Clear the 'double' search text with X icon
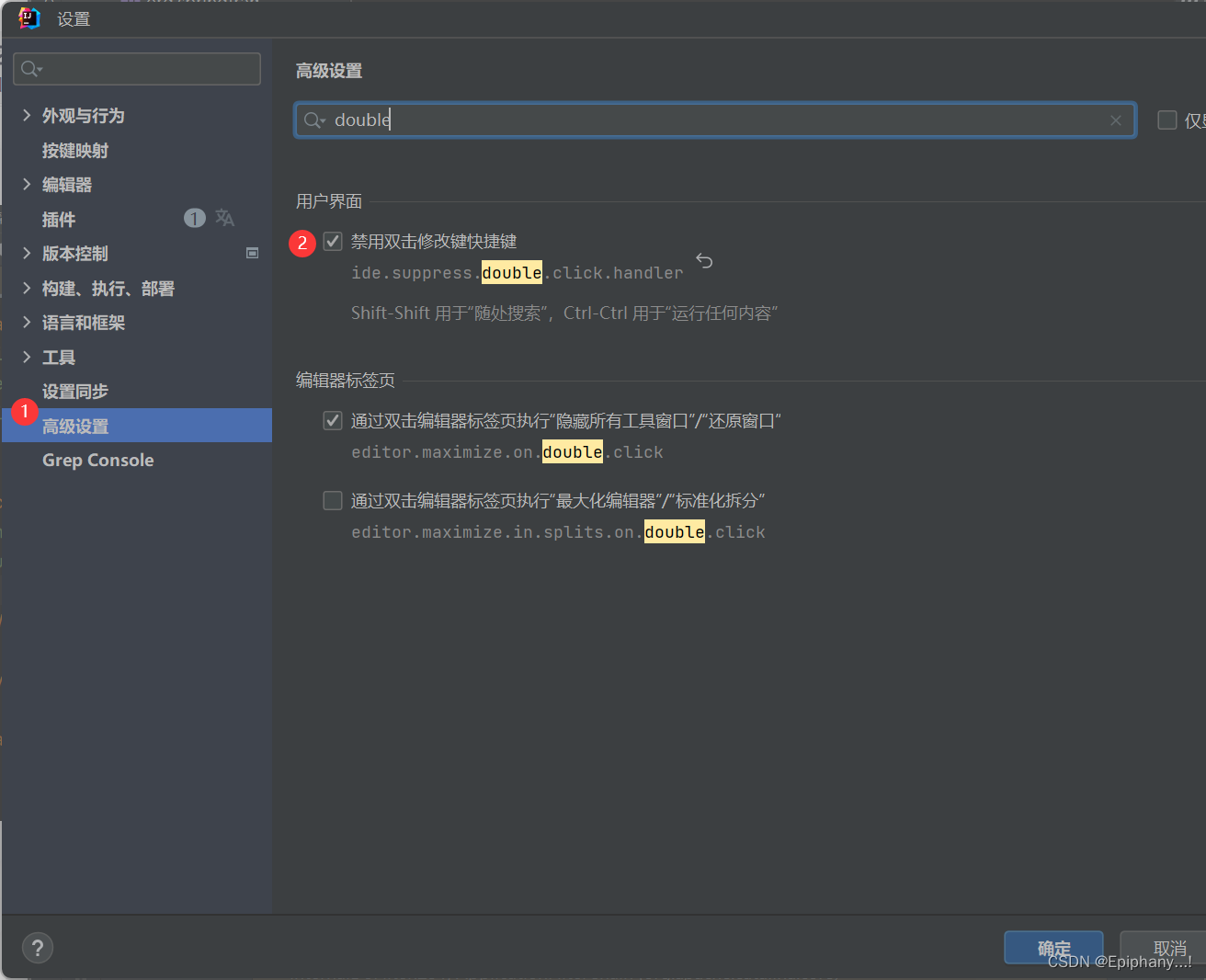Screen dimensions: 1206x980 (1115, 120)
